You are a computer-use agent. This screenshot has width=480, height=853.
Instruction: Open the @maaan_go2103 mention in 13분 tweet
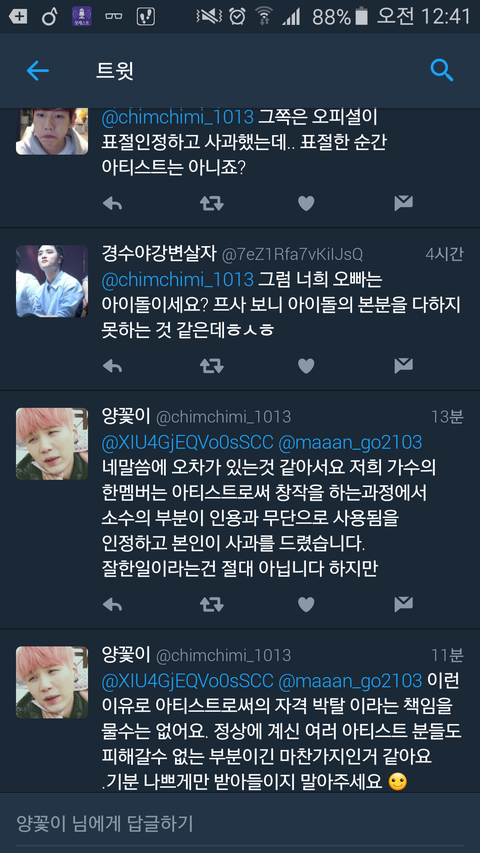[350, 443]
